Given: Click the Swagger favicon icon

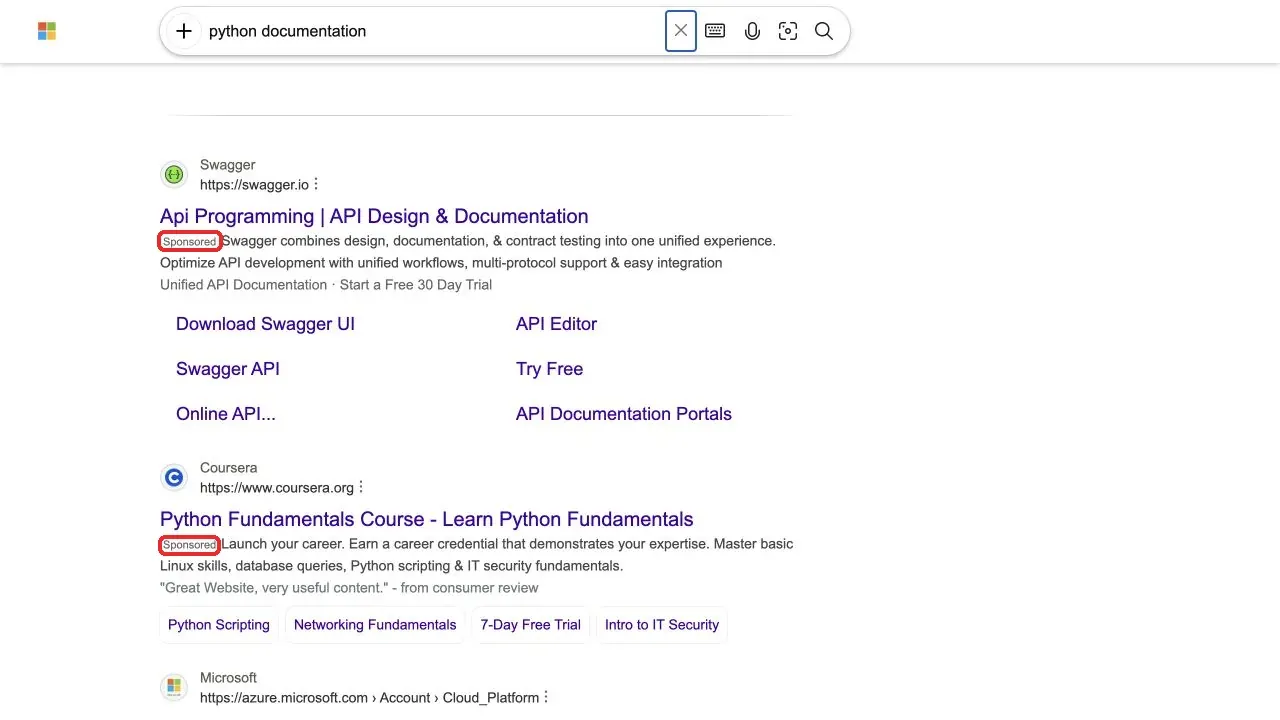Looking at the screenshot, I should 174,175.
